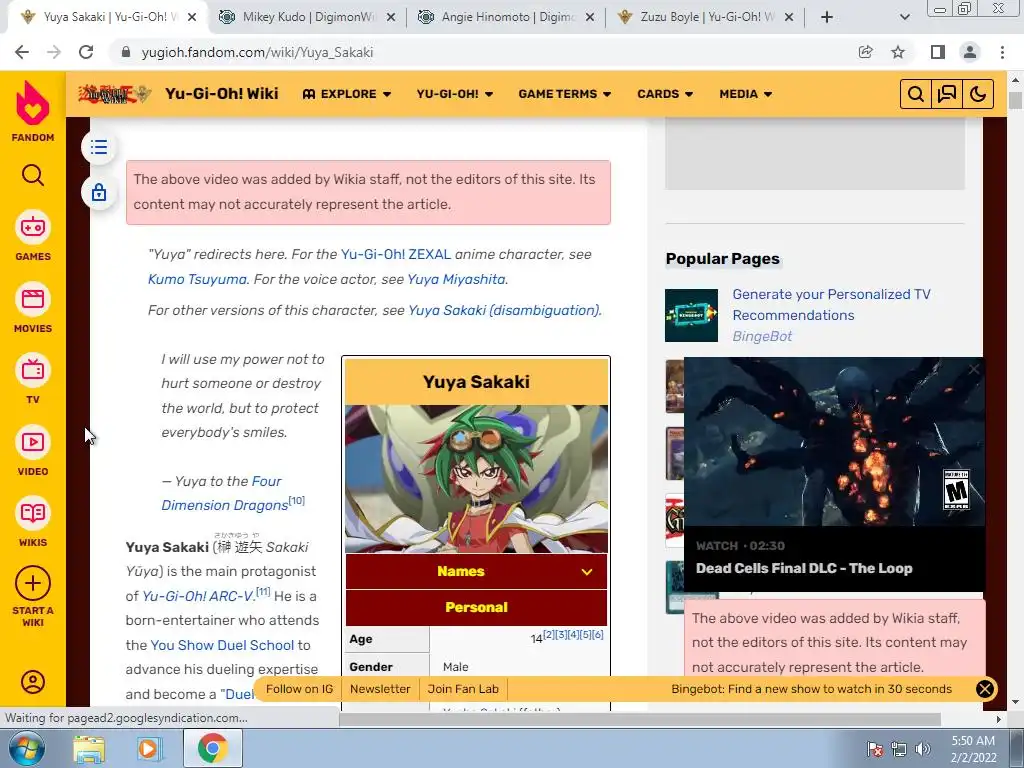The width and height of the screenshot is (1024, 768).
Task: Toggle dark theme with the moon icon
Action: tap(978, 94)
